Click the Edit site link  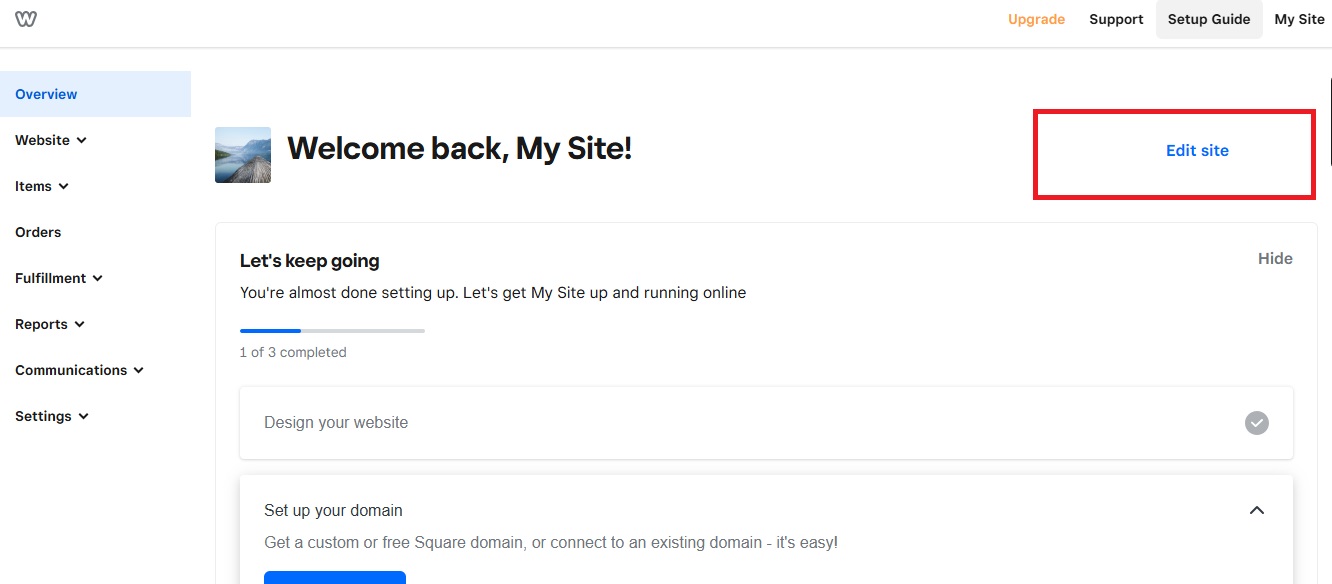(1197, 151)
